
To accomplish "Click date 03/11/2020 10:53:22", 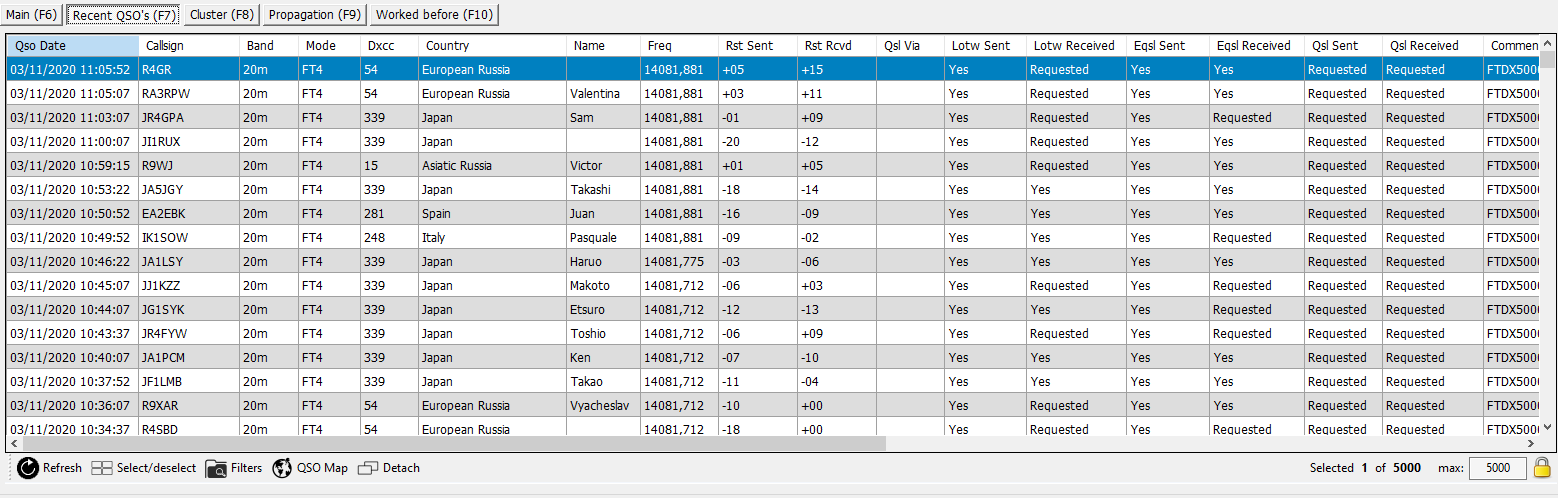I will point(70,190).
